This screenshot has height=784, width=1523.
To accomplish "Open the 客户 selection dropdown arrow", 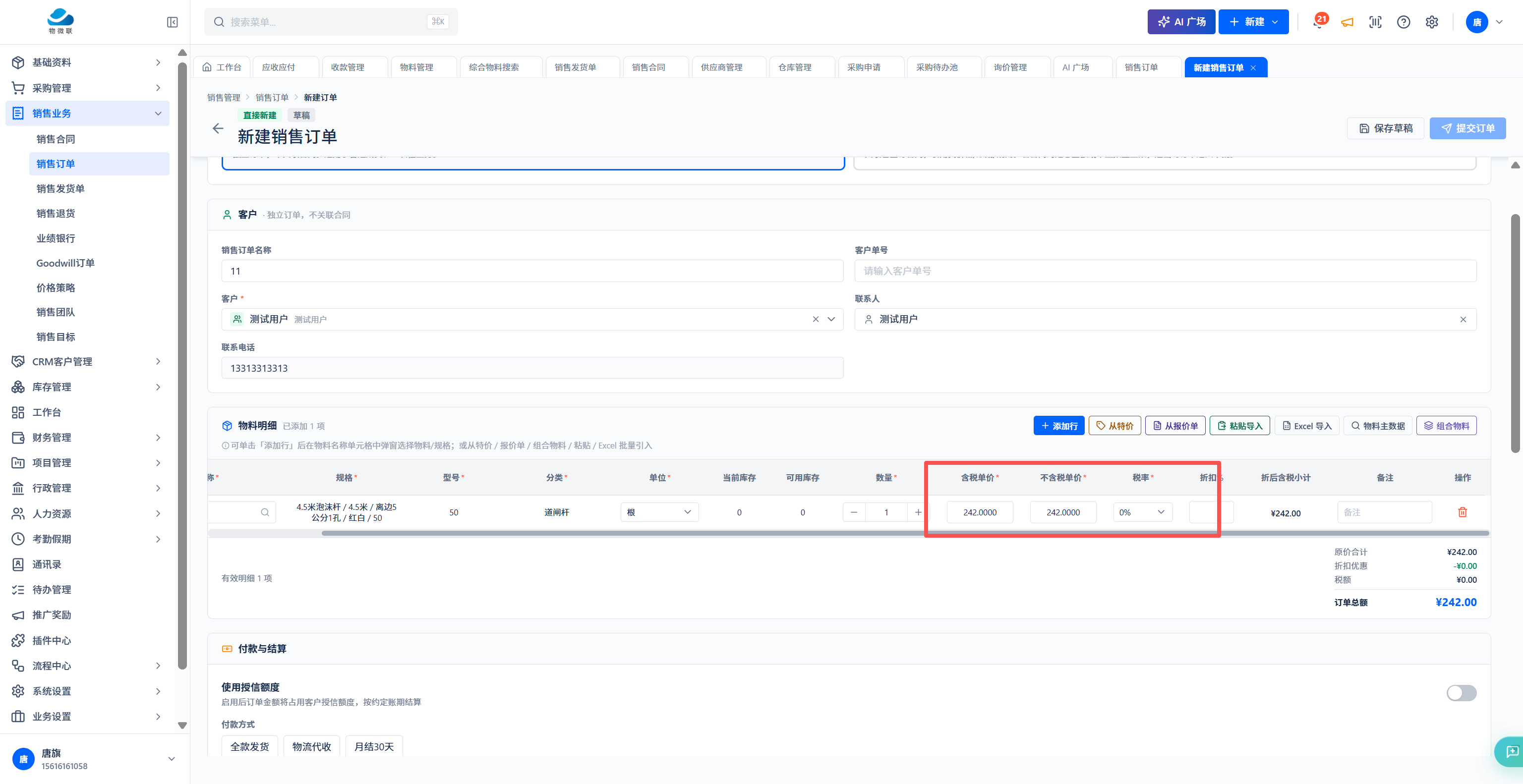I will [831, 319].
